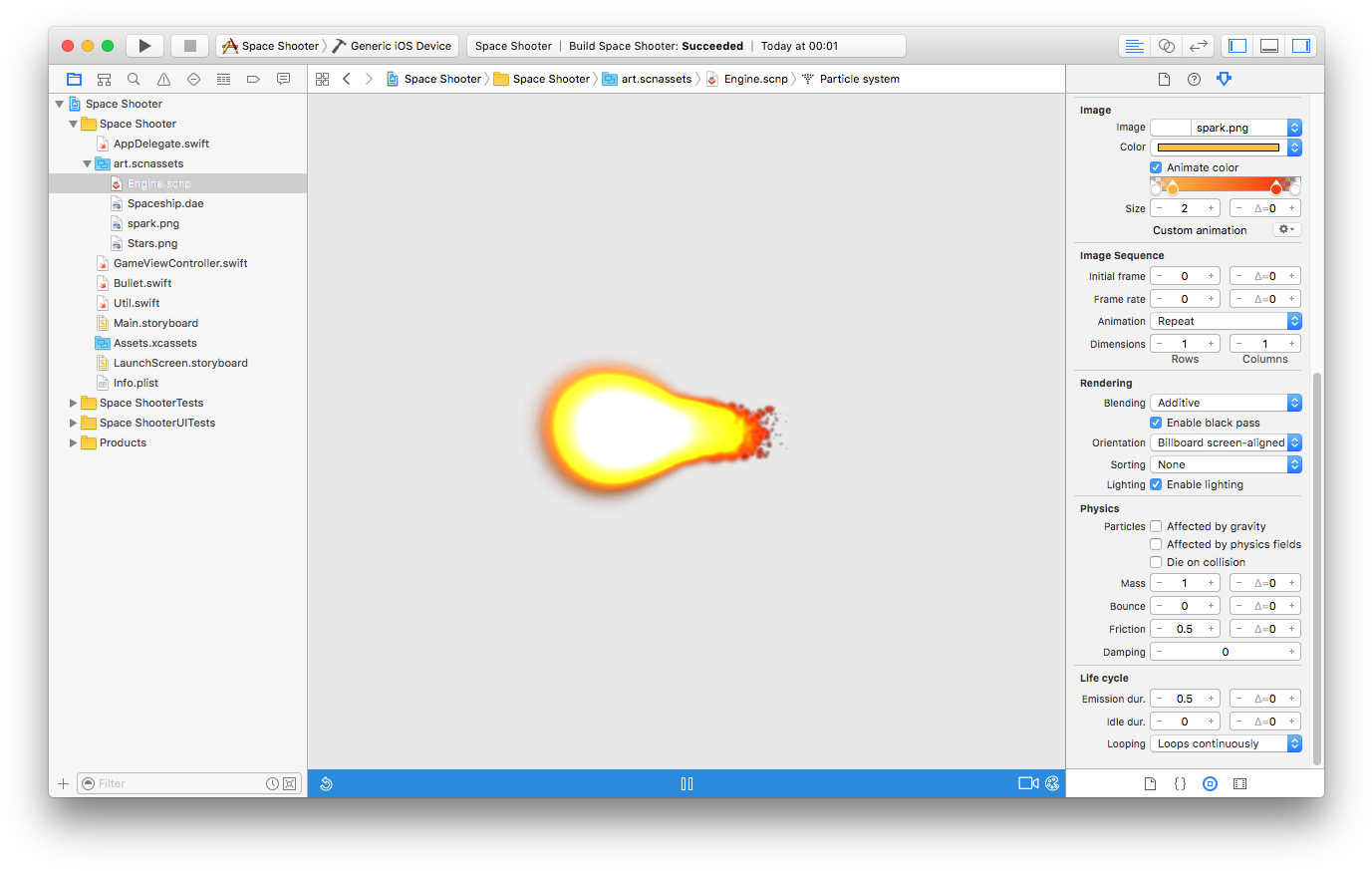Disable the Animate color checkbox
The height and width of the screenshot is (871, 1372).
click(1156, 167)
